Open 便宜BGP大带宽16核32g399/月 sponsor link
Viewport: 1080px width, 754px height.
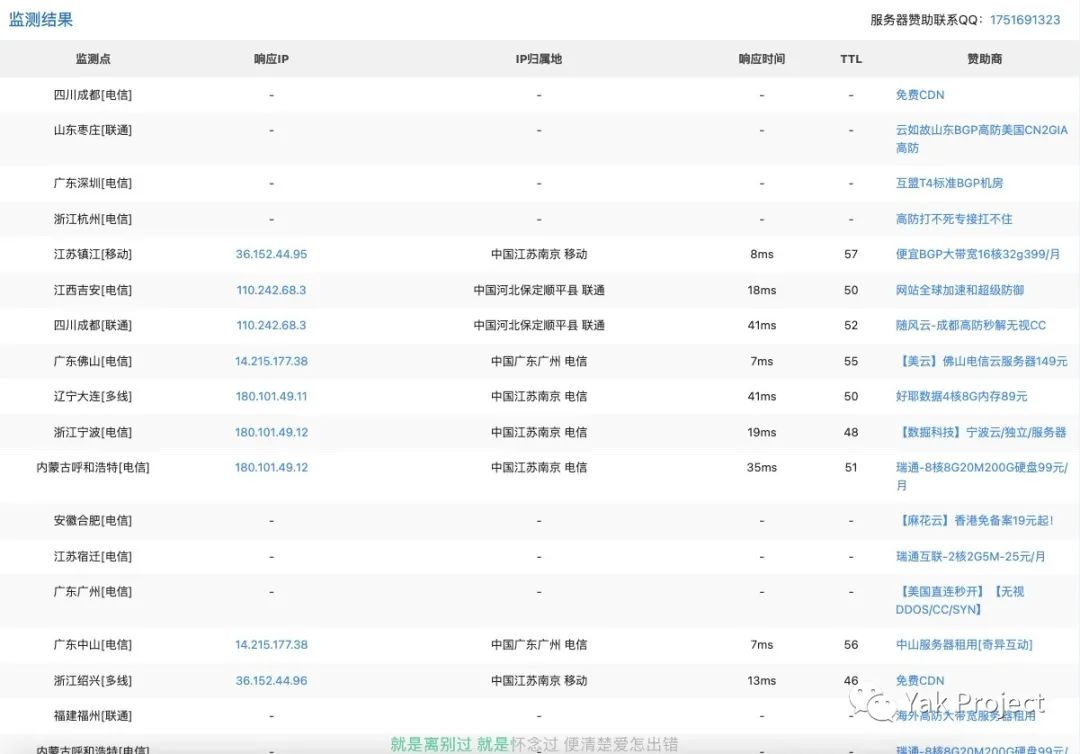[x=977, y=254]
